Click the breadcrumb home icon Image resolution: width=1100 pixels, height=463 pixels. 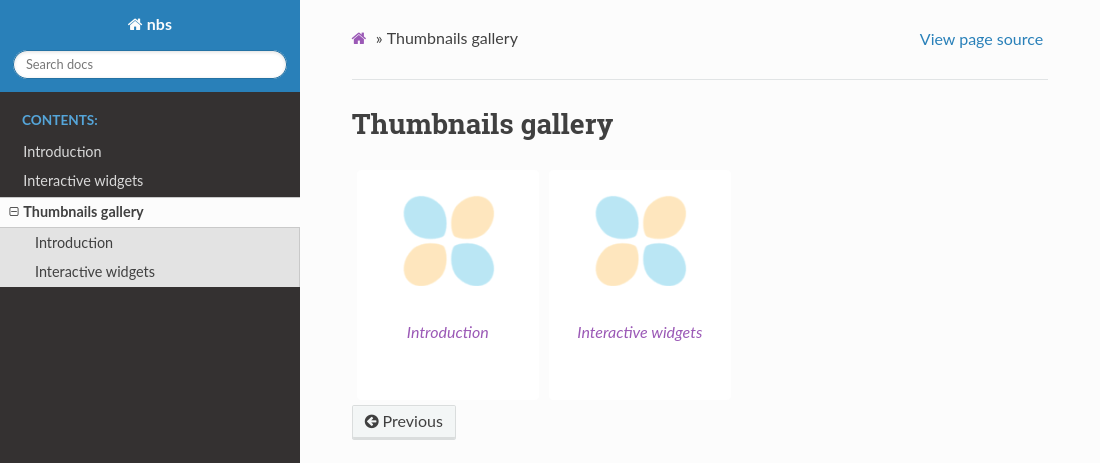(x=359, y=39)
